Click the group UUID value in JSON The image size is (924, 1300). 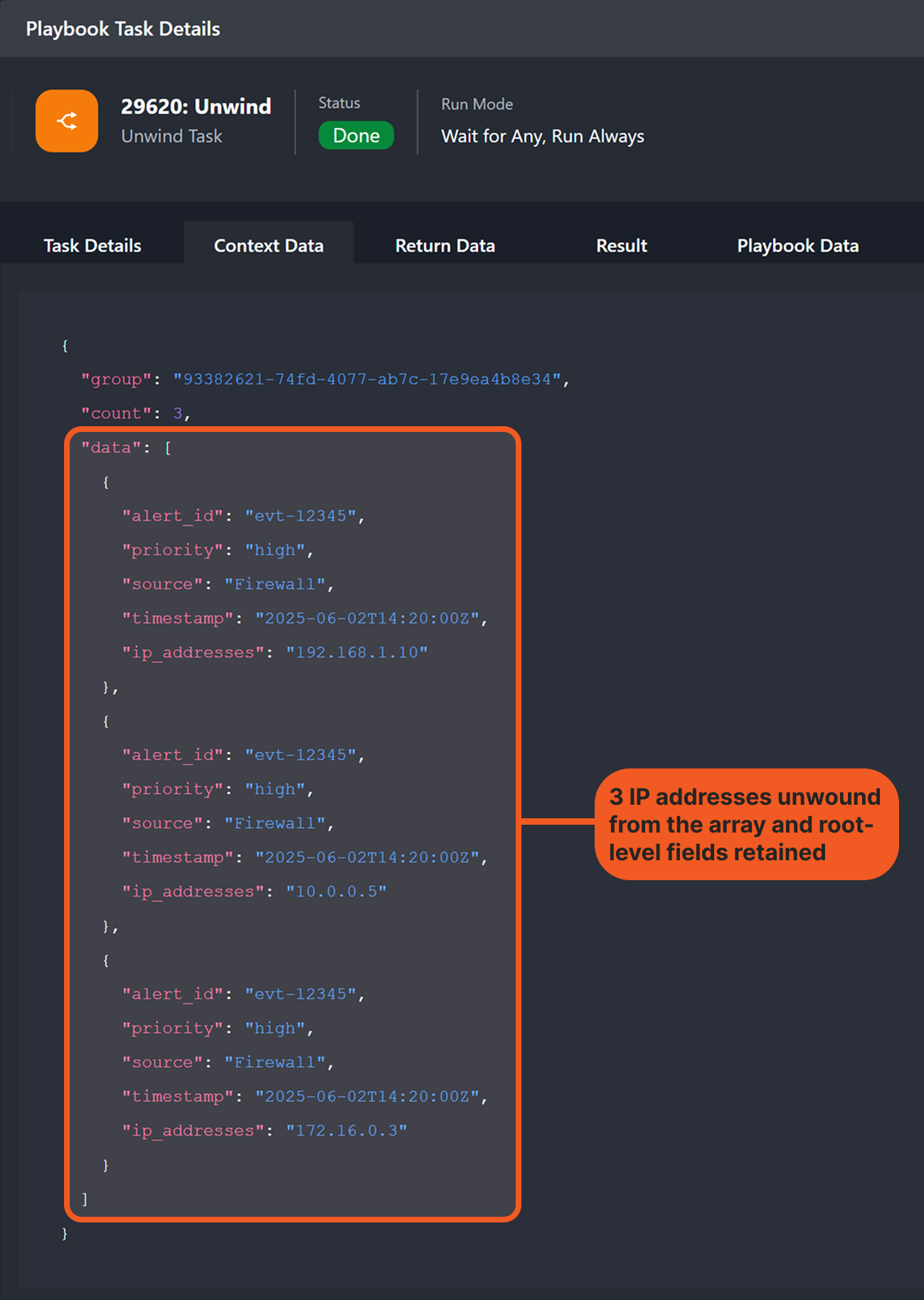(367, 379)
